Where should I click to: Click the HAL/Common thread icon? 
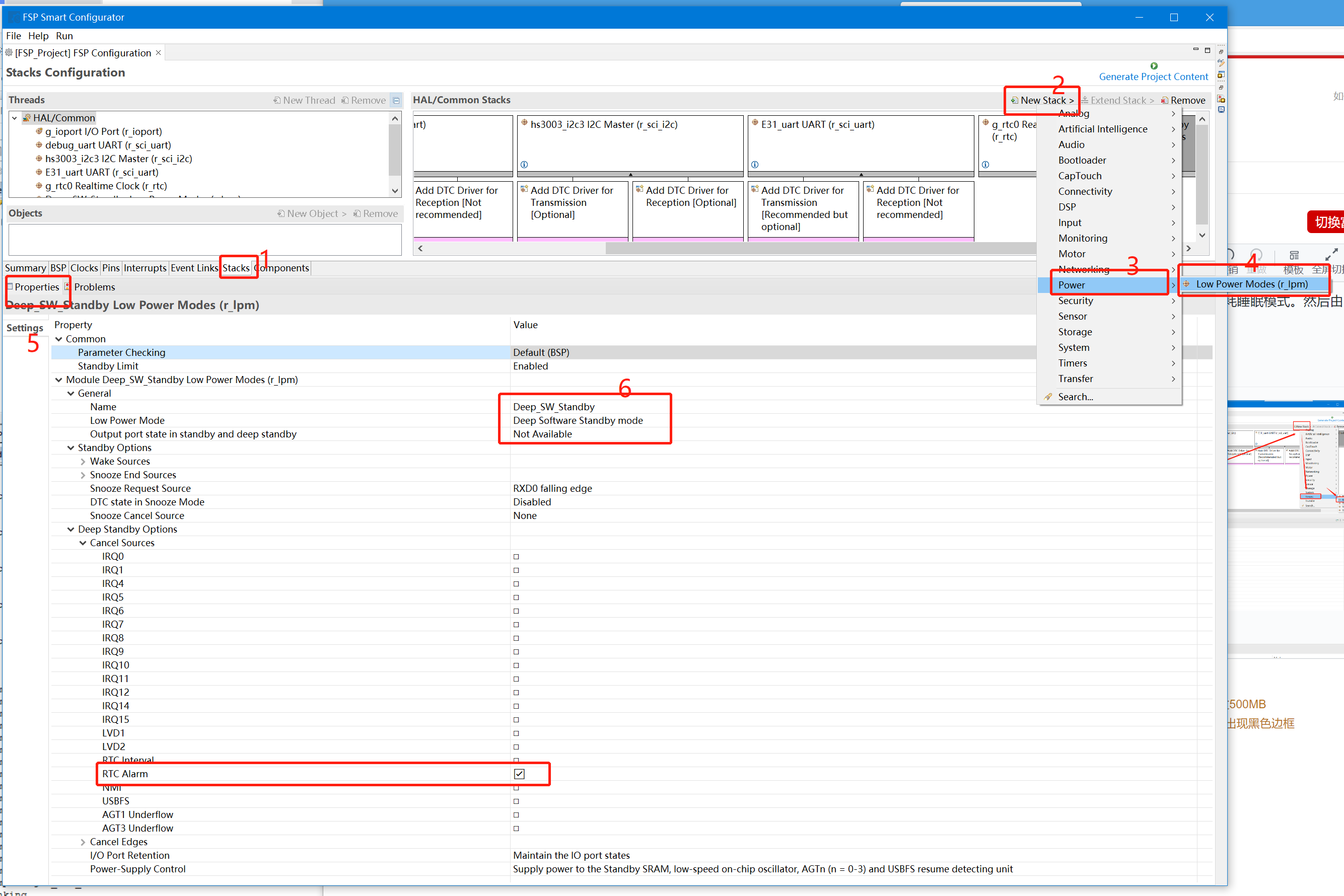tap(26, 118)
